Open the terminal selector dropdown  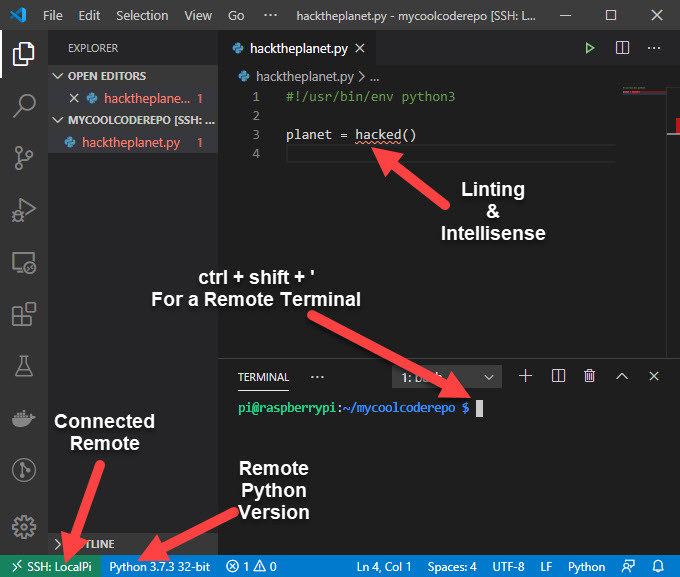coord(447,377)
